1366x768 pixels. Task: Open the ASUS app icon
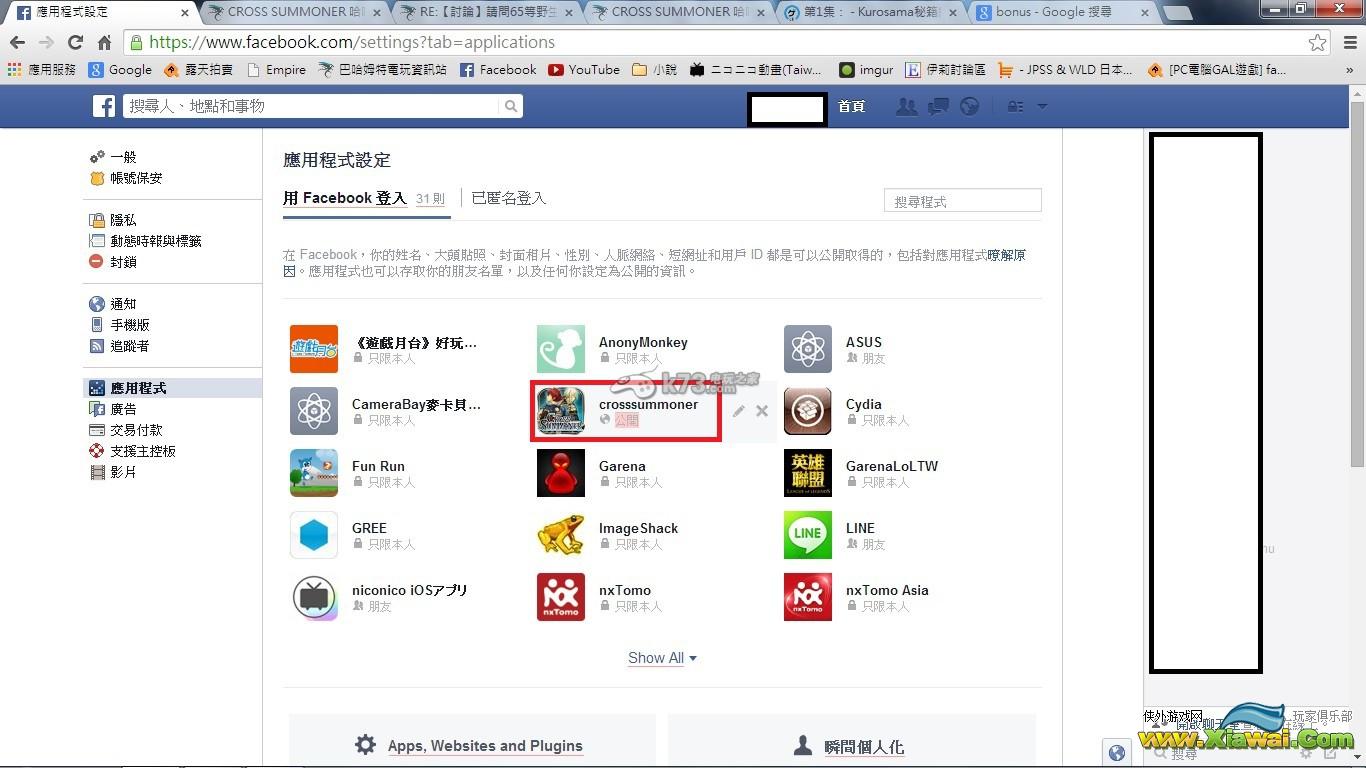coord(808,349)
